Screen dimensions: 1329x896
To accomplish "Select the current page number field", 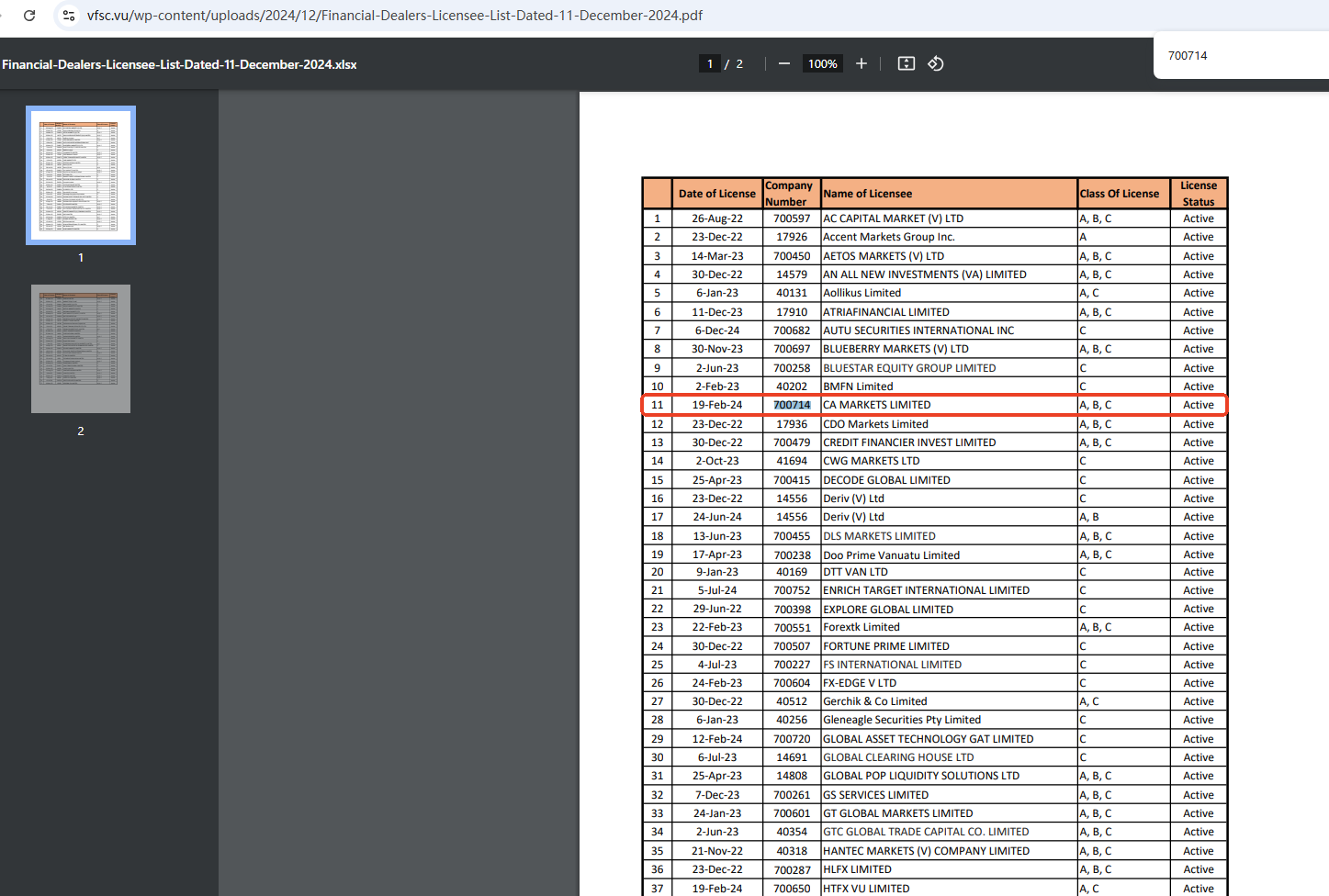I will point(709,63).
